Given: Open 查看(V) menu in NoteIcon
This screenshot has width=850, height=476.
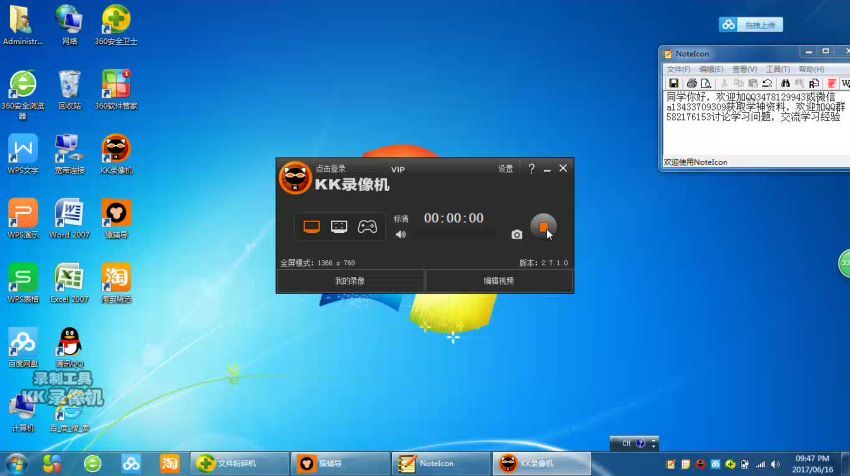Looking at the screenshot, I should 744,69.
